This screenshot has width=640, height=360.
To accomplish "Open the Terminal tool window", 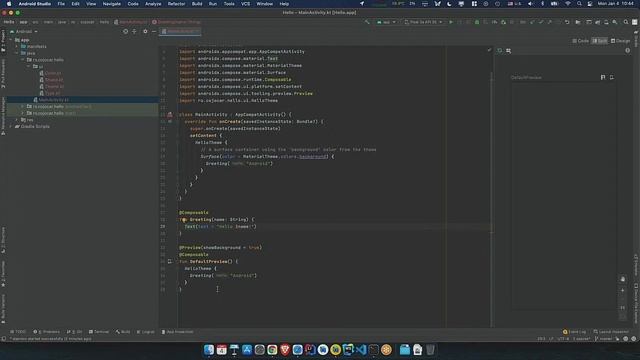I will tap(99, 332).
